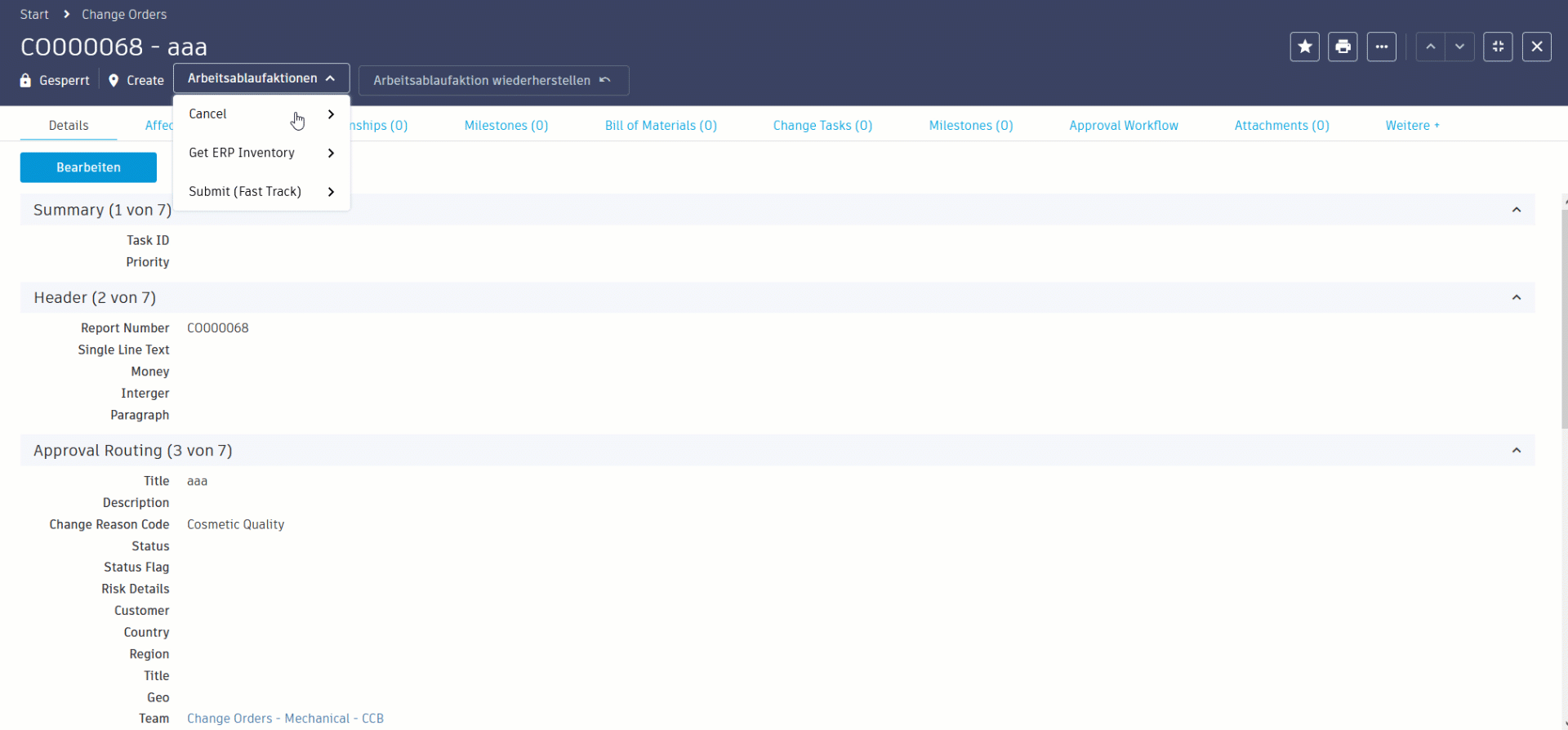Screen dimensions: 1568x730
Task: Open the more options ellipsis menu
Action: point(1381,47)
